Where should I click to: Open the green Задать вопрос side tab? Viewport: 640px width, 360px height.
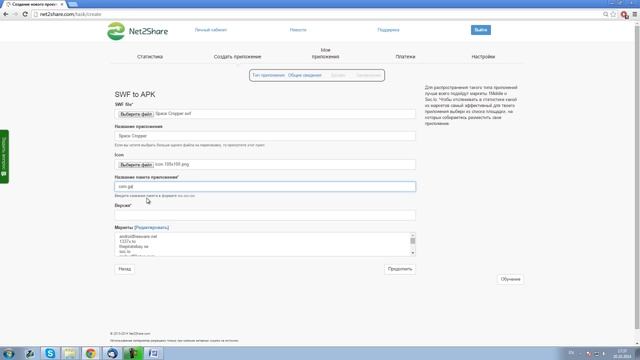[x=4, y=156]
